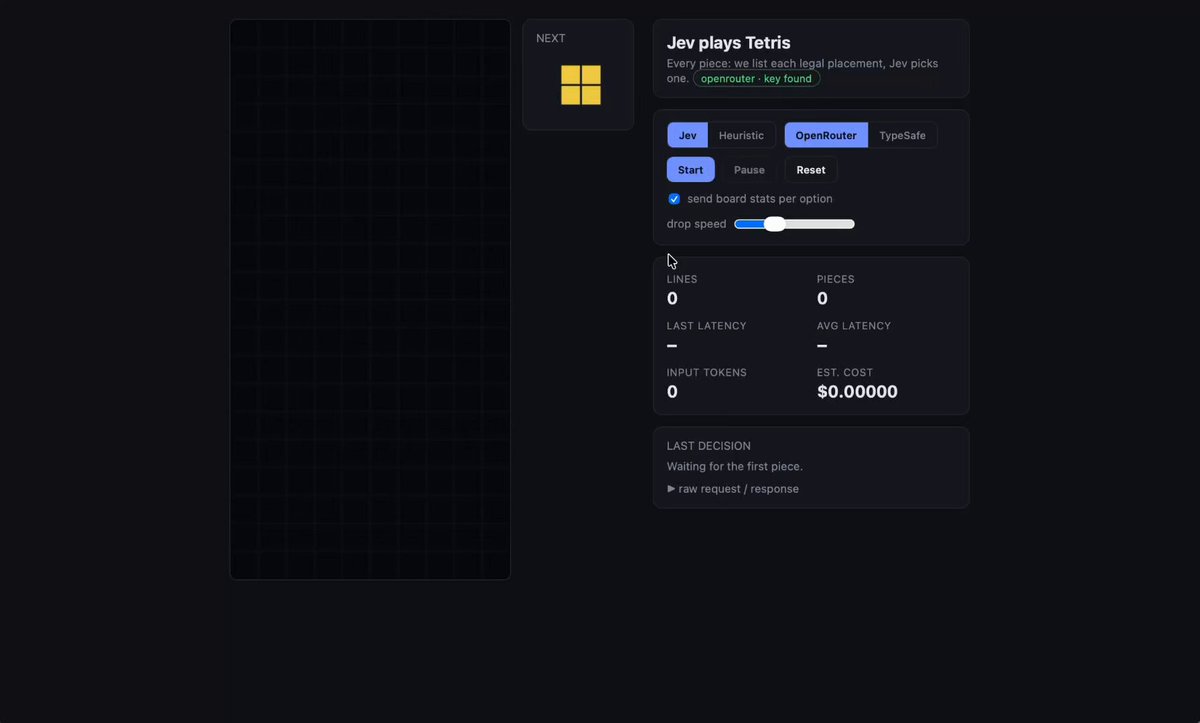Click the LAST DECISION heading

pos(709,446)
